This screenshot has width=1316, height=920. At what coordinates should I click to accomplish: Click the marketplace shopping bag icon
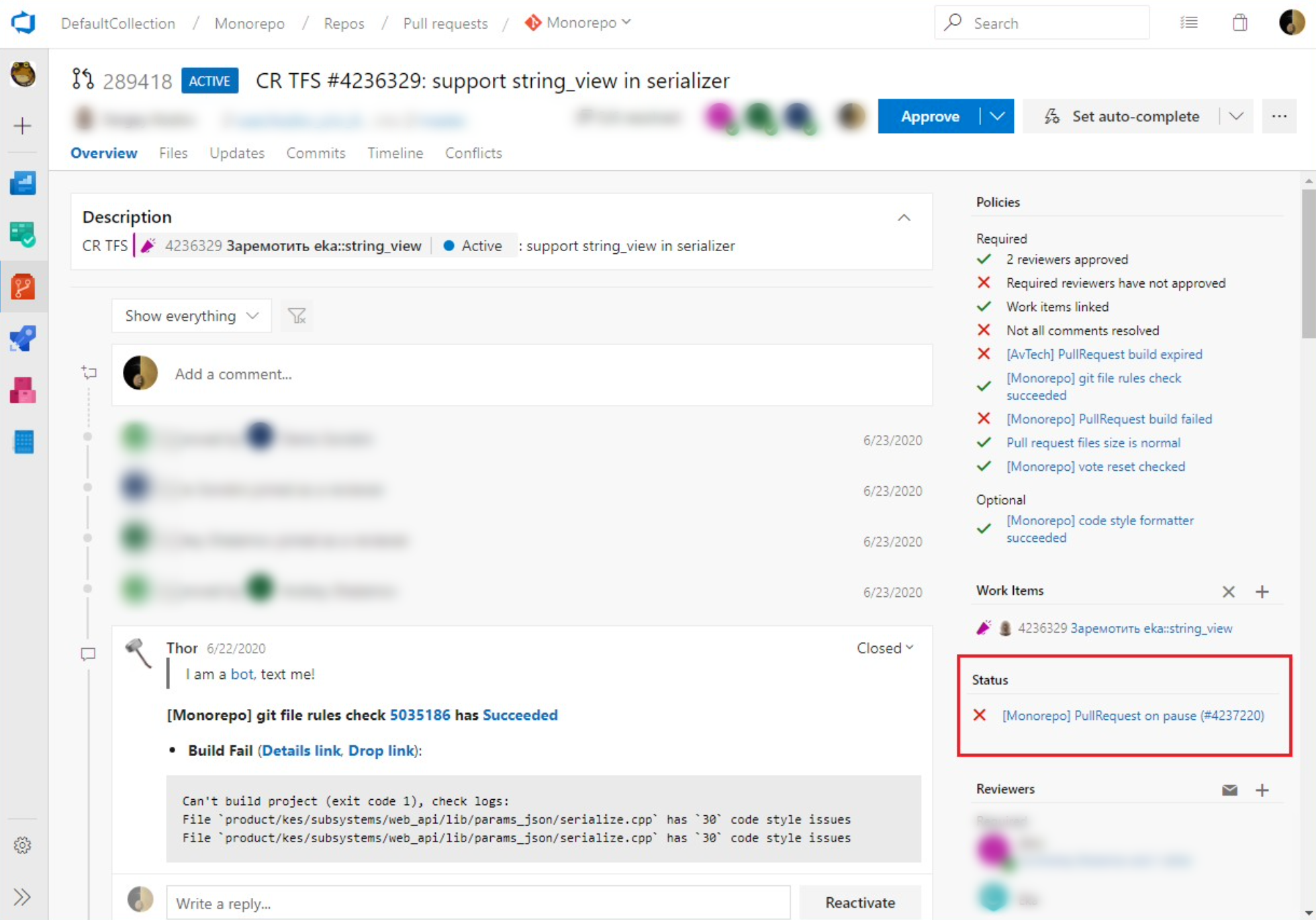[1239, 23]
